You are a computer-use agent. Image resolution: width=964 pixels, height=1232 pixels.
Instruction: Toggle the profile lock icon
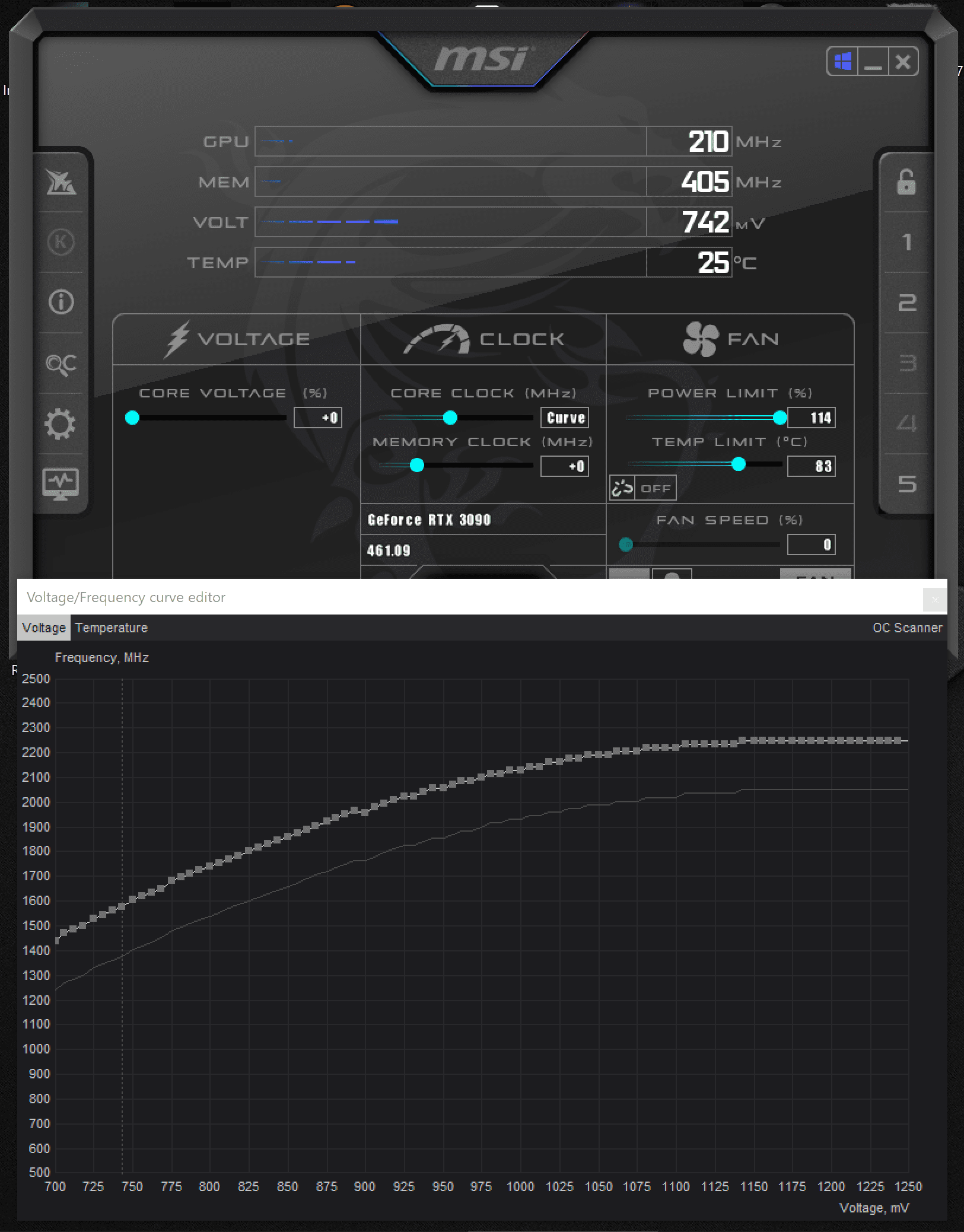(x=906, y=182)
